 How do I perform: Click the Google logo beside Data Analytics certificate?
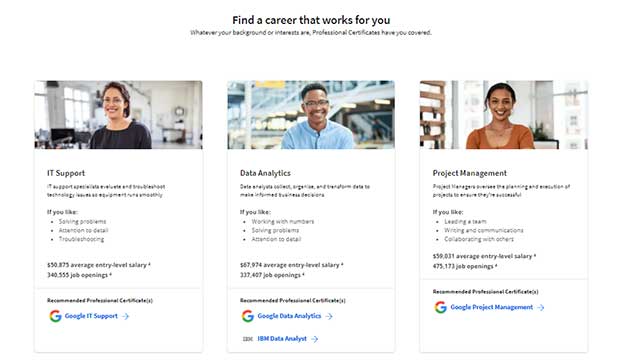248,316
